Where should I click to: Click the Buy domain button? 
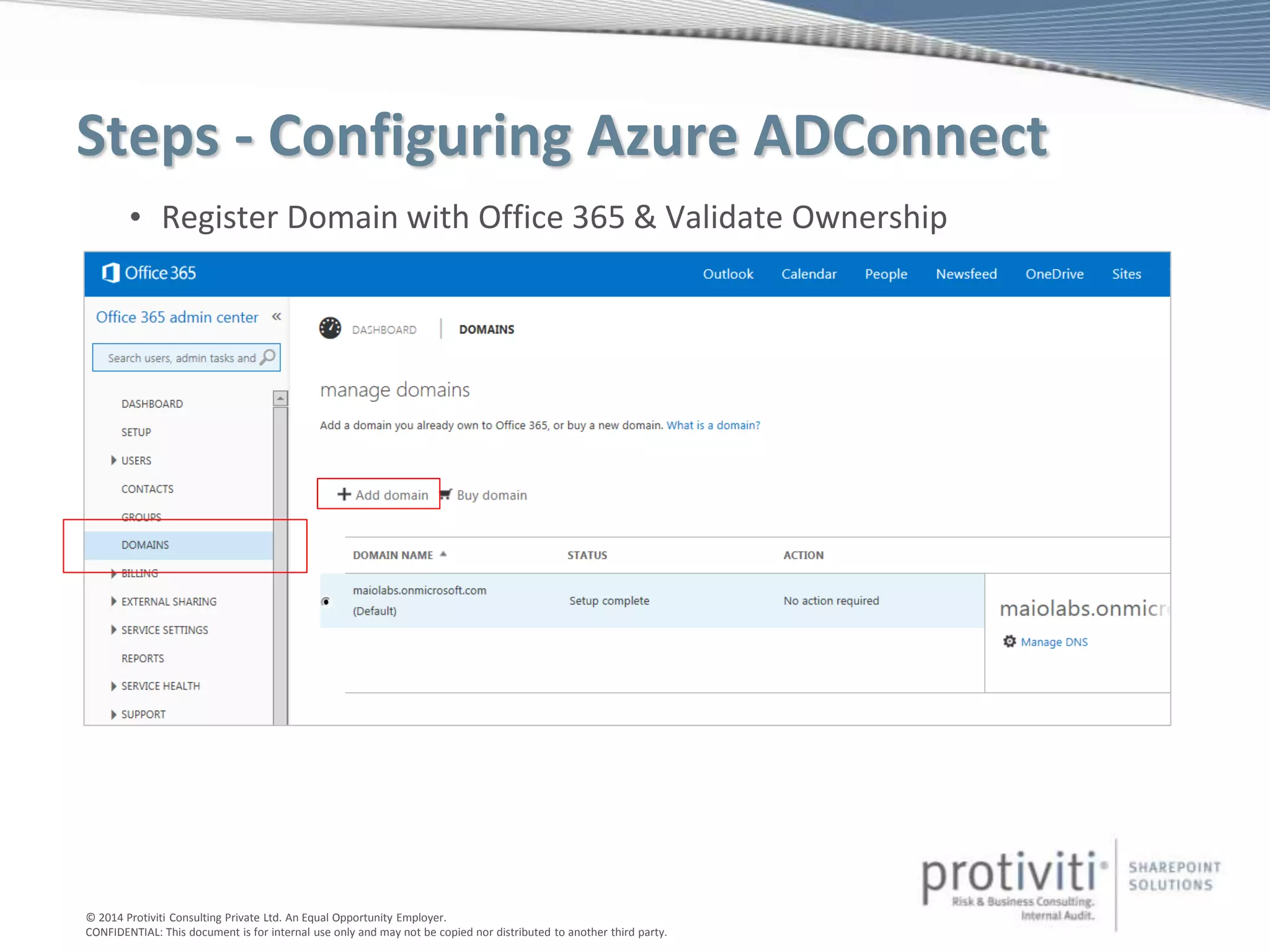coord(484,495)
